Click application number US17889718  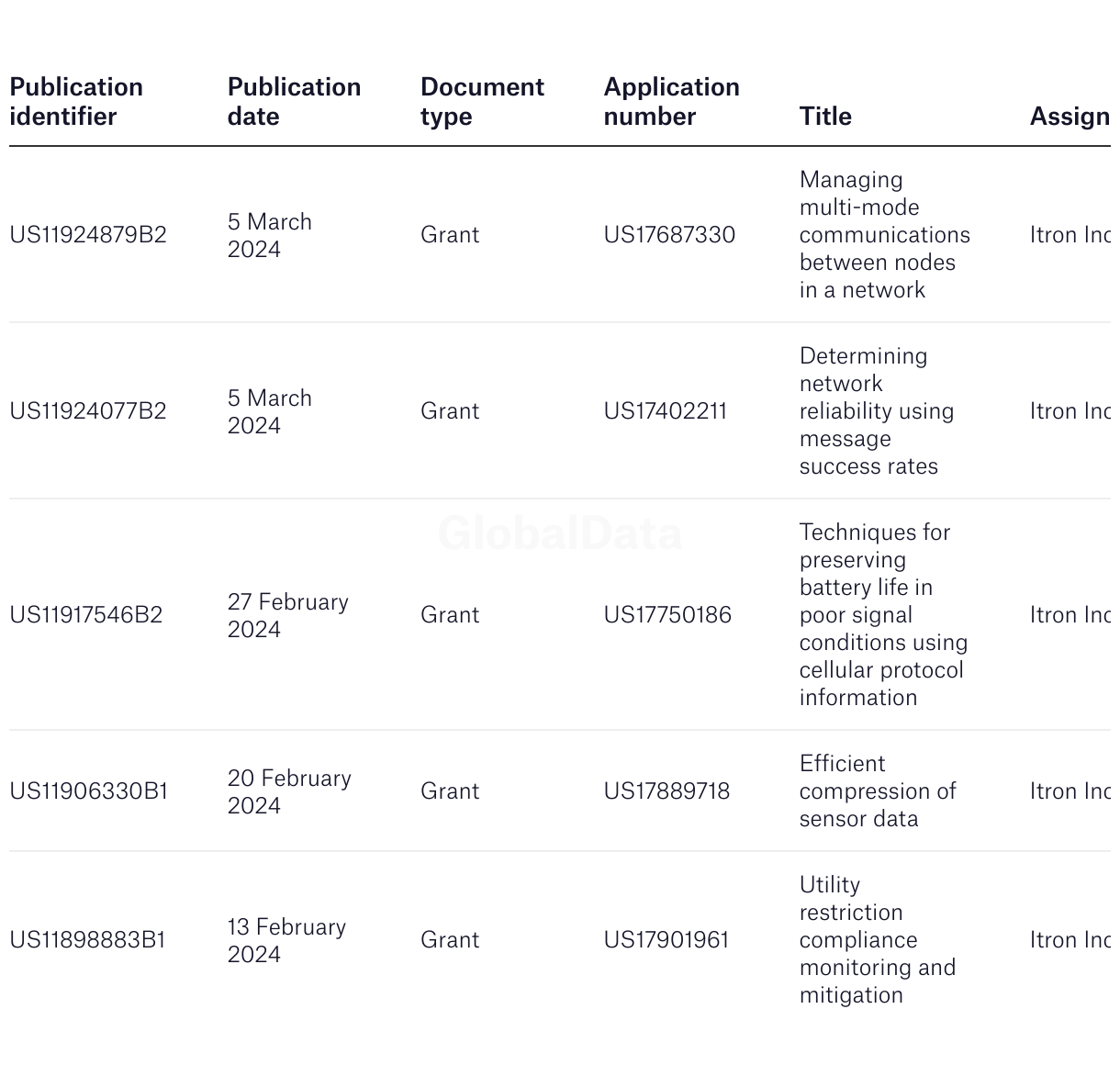coord(666,791)
